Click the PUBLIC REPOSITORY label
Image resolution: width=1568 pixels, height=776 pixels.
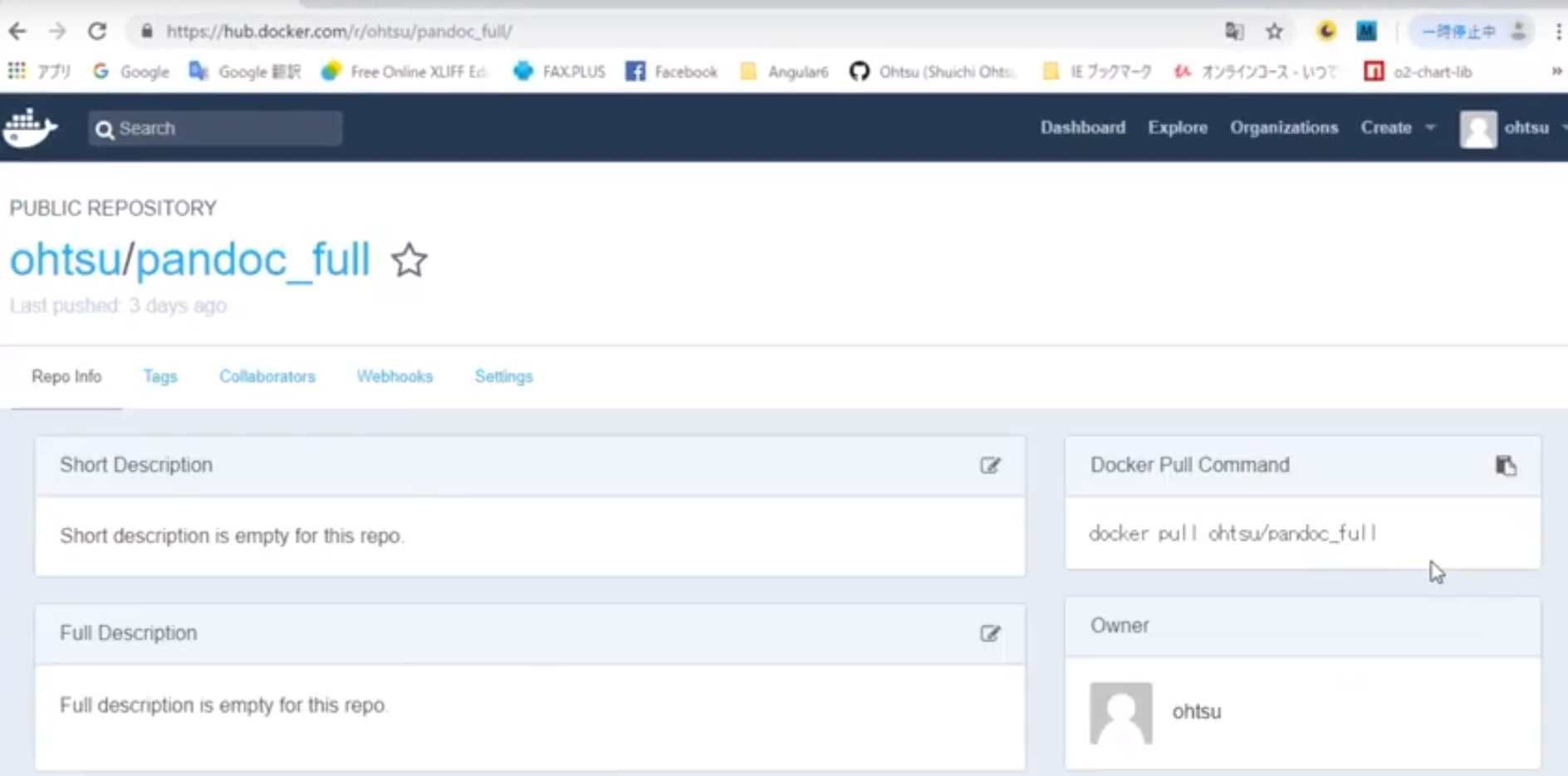pos(113,208)
